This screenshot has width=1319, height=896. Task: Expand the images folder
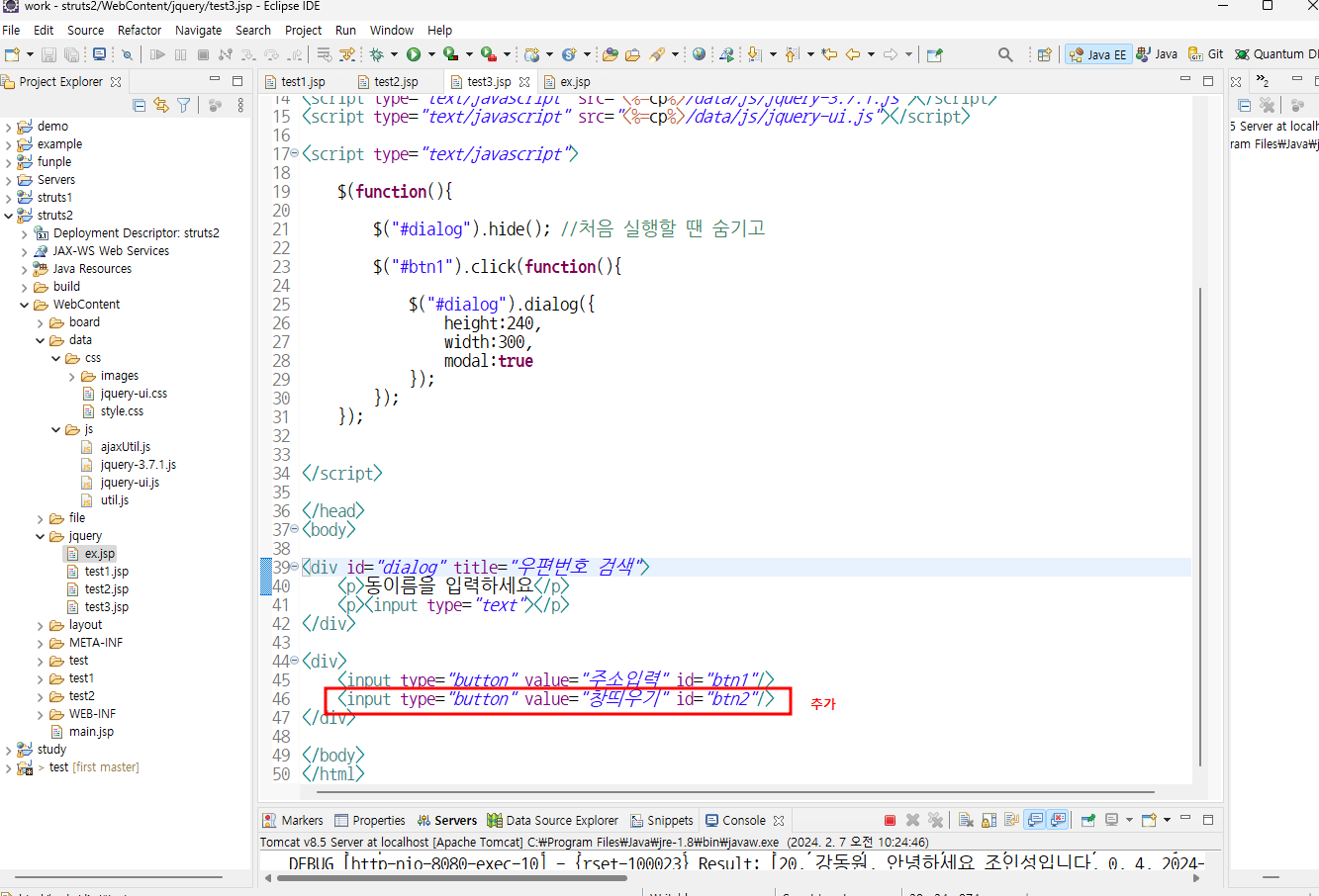pos(71,376)
